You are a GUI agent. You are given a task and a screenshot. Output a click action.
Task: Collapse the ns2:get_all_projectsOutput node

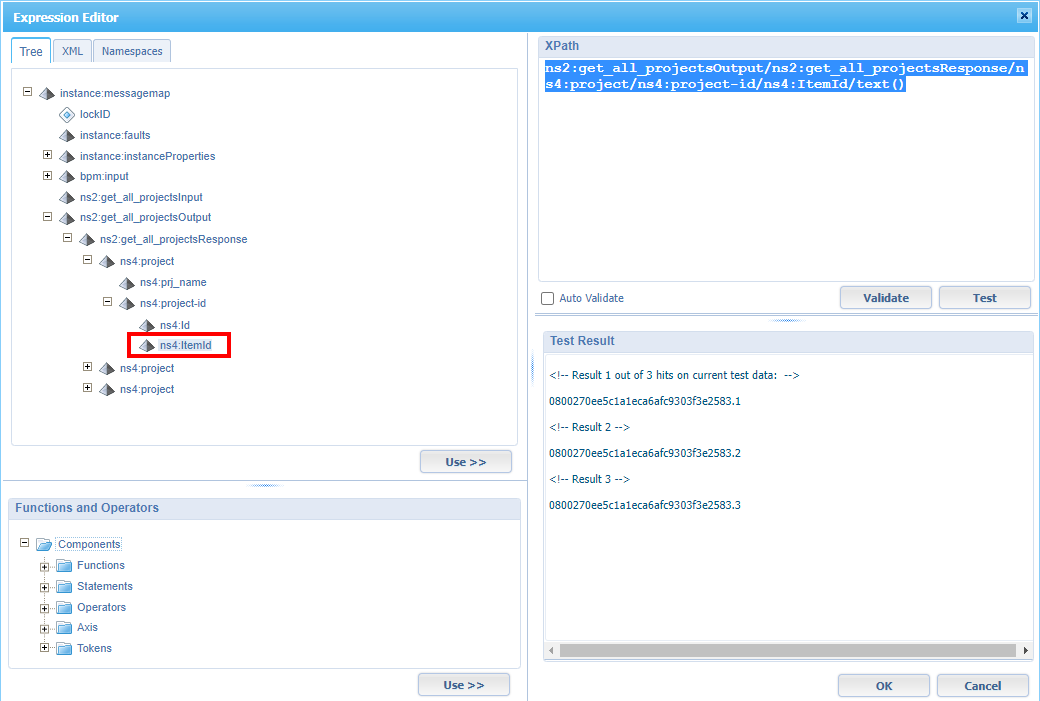47,217
